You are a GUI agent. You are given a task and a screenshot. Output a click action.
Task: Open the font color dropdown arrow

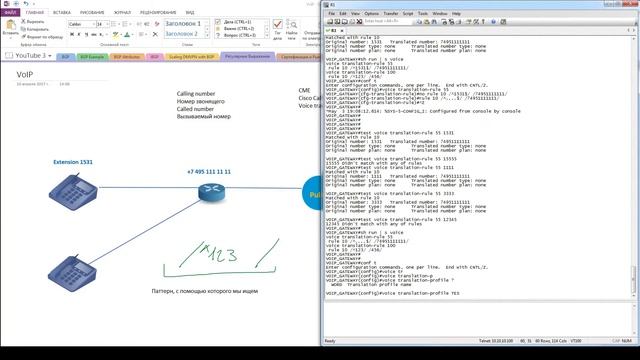[132, 35]
